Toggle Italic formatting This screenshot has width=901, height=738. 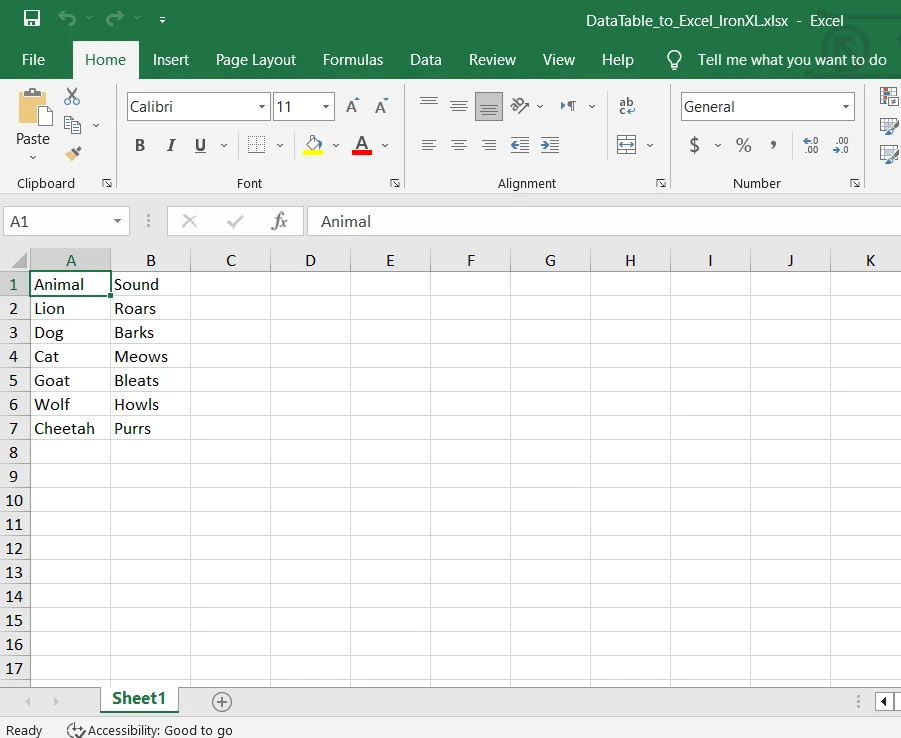point(170,146)
